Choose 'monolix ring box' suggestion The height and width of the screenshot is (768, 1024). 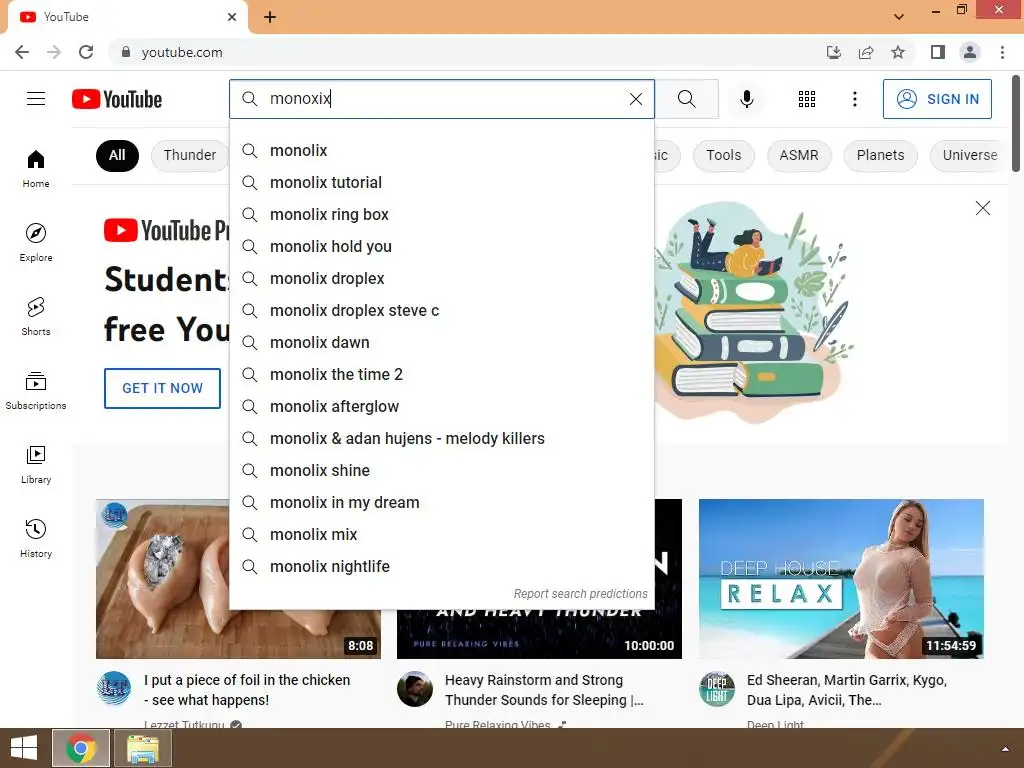coord(441,214)
